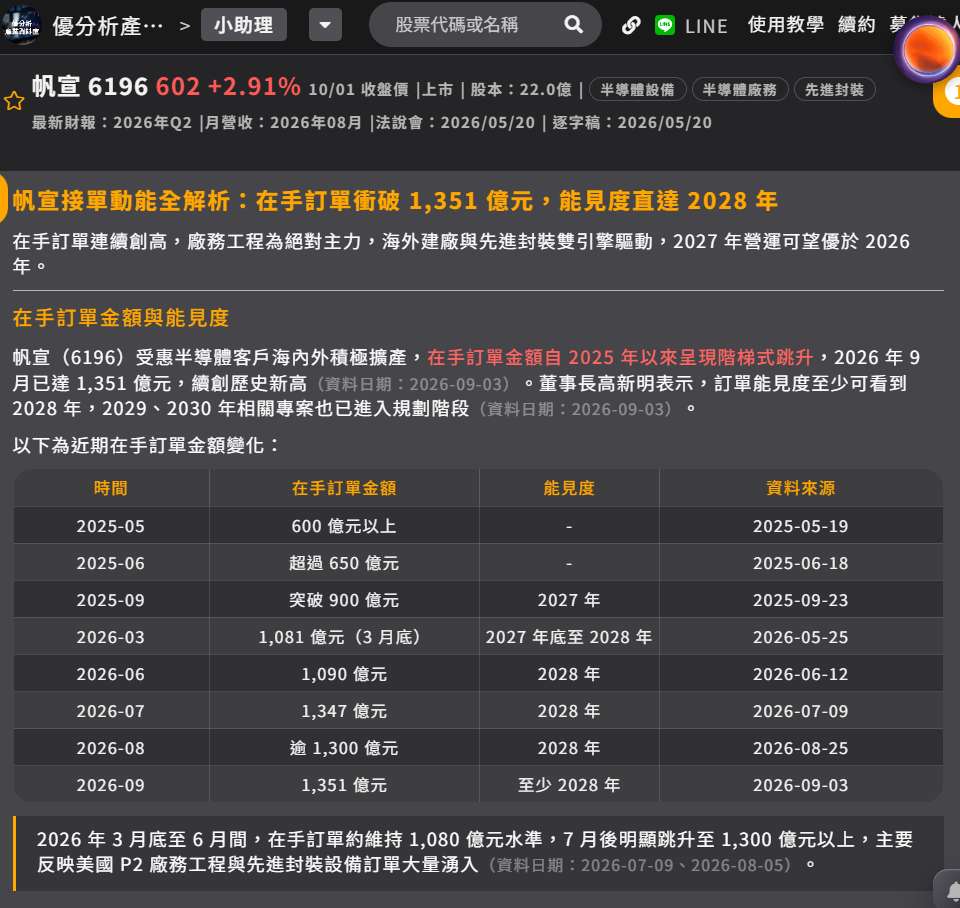
Task: Click stock price 602 +2.91%
Action: pyautogui.click(x=228, y=86)
